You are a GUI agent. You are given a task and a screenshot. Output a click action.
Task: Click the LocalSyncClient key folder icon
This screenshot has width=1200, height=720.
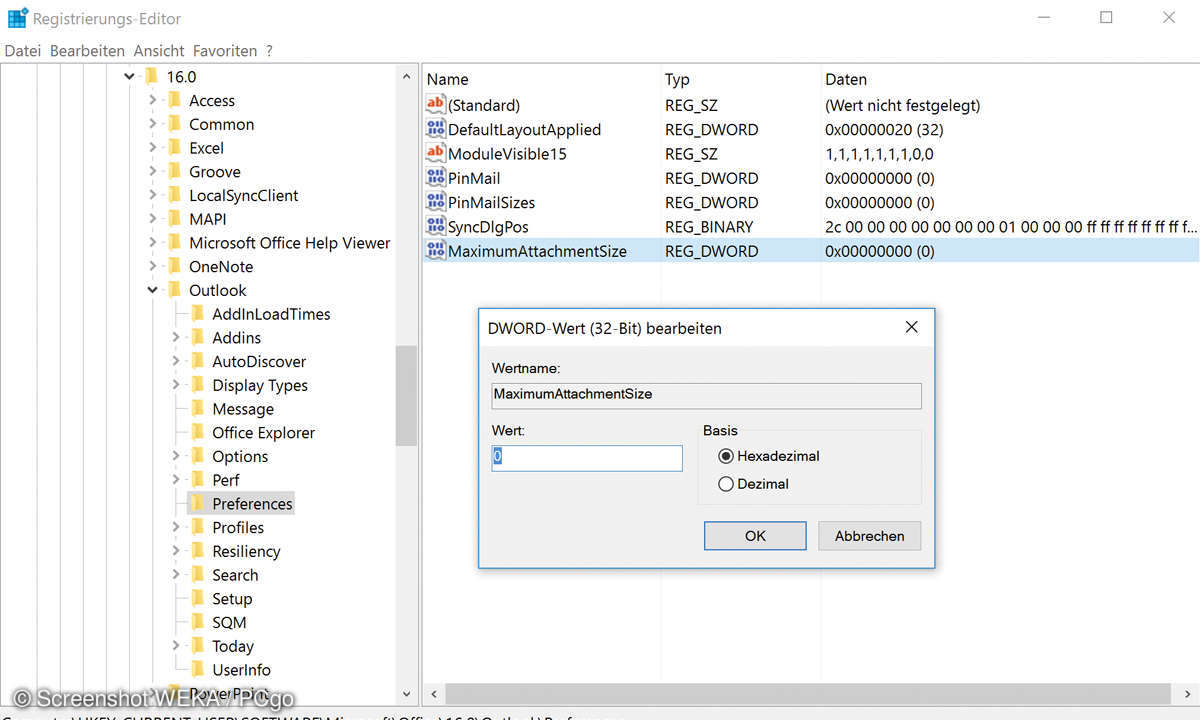174,195
